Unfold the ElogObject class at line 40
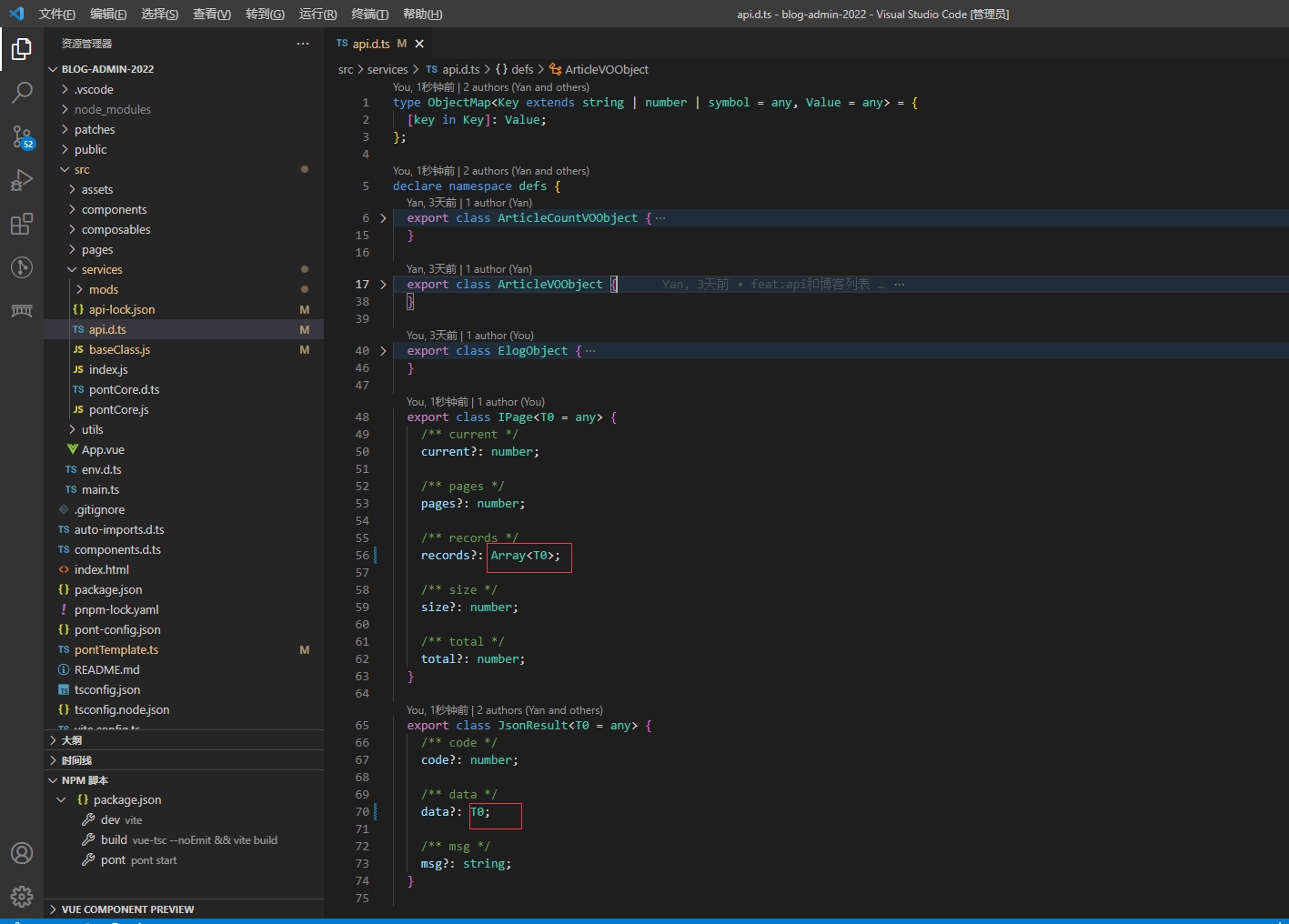The width and height of the screenshot is (1289, 924). pyautogui.click(x=383, y=351)
